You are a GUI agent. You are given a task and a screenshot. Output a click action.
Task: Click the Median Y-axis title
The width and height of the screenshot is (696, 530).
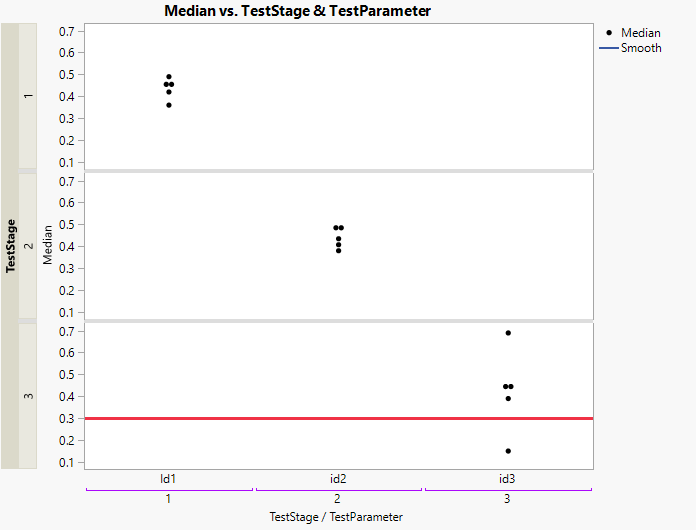coord(48,245)
